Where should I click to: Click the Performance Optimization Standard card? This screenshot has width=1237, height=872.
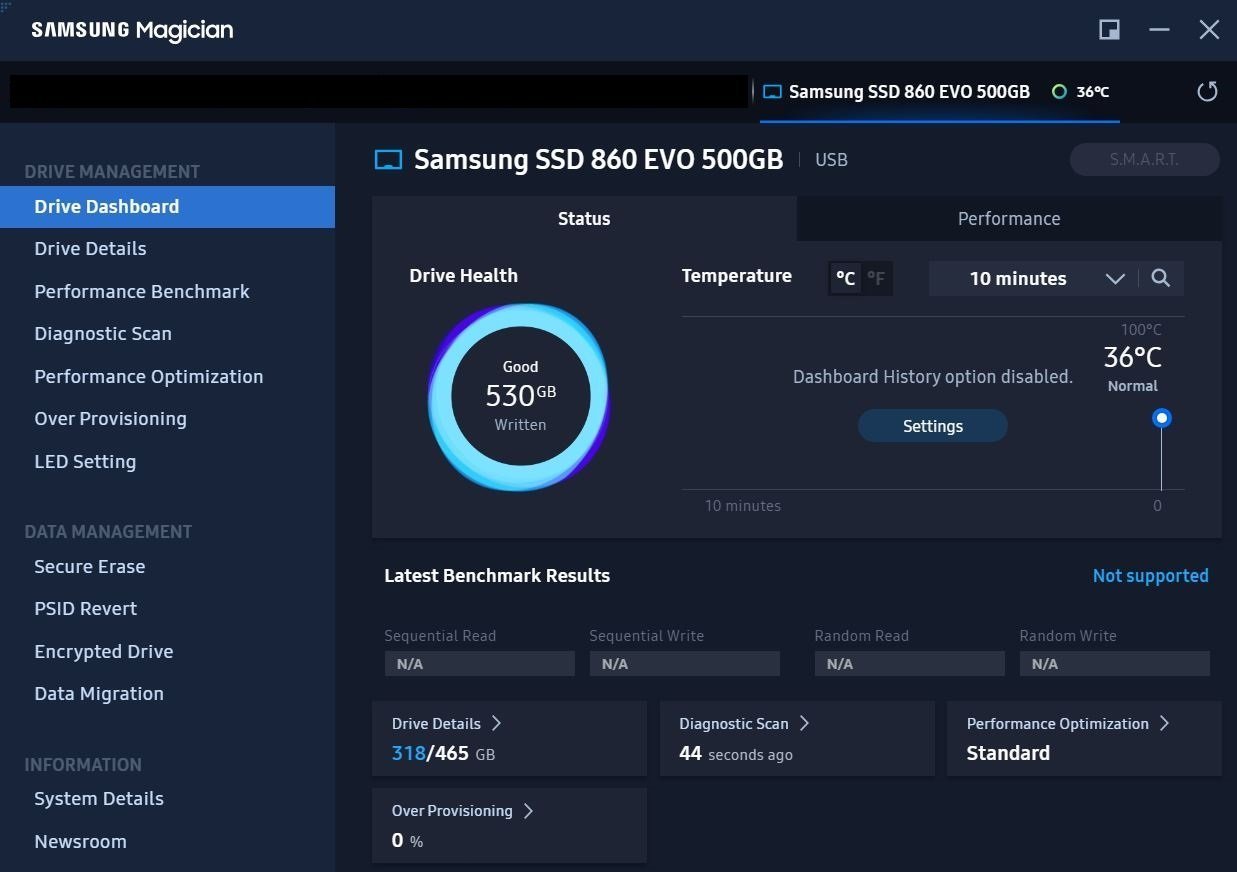coord(1084,738)
